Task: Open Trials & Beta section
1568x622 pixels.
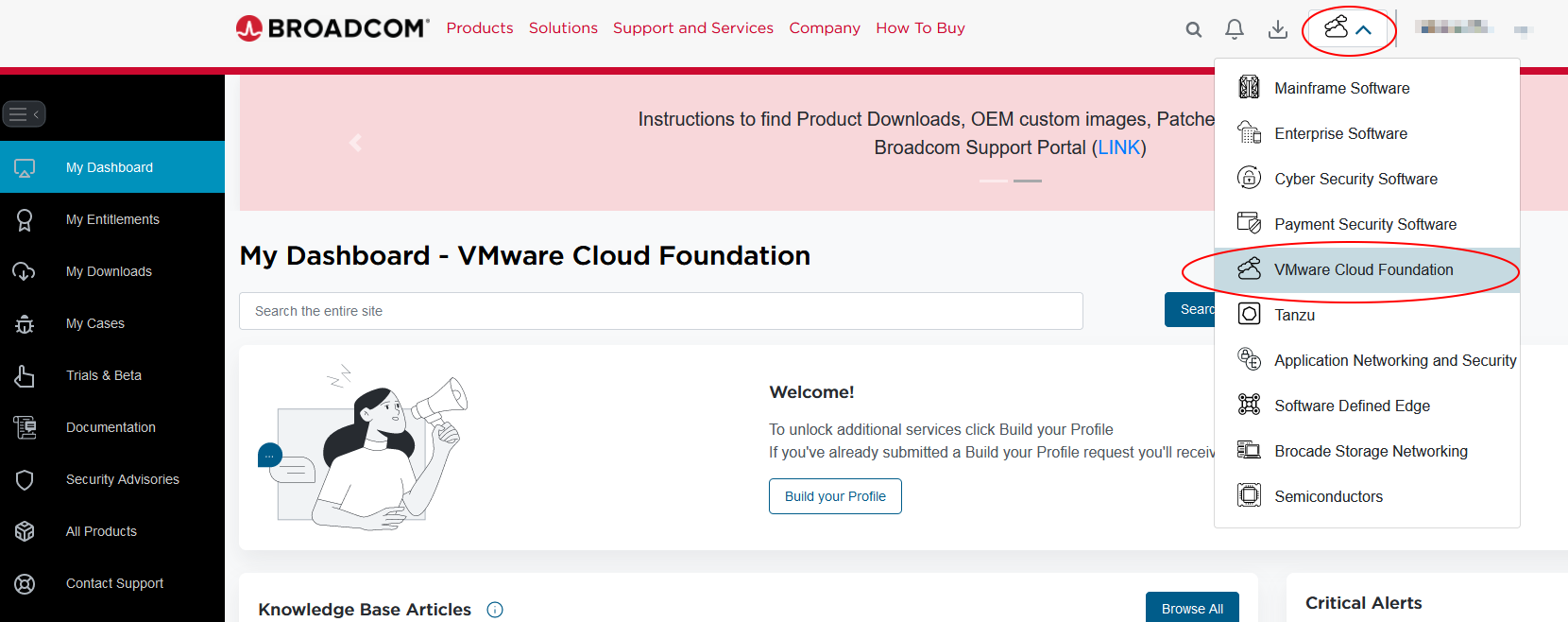Action: tap(104, 375)
